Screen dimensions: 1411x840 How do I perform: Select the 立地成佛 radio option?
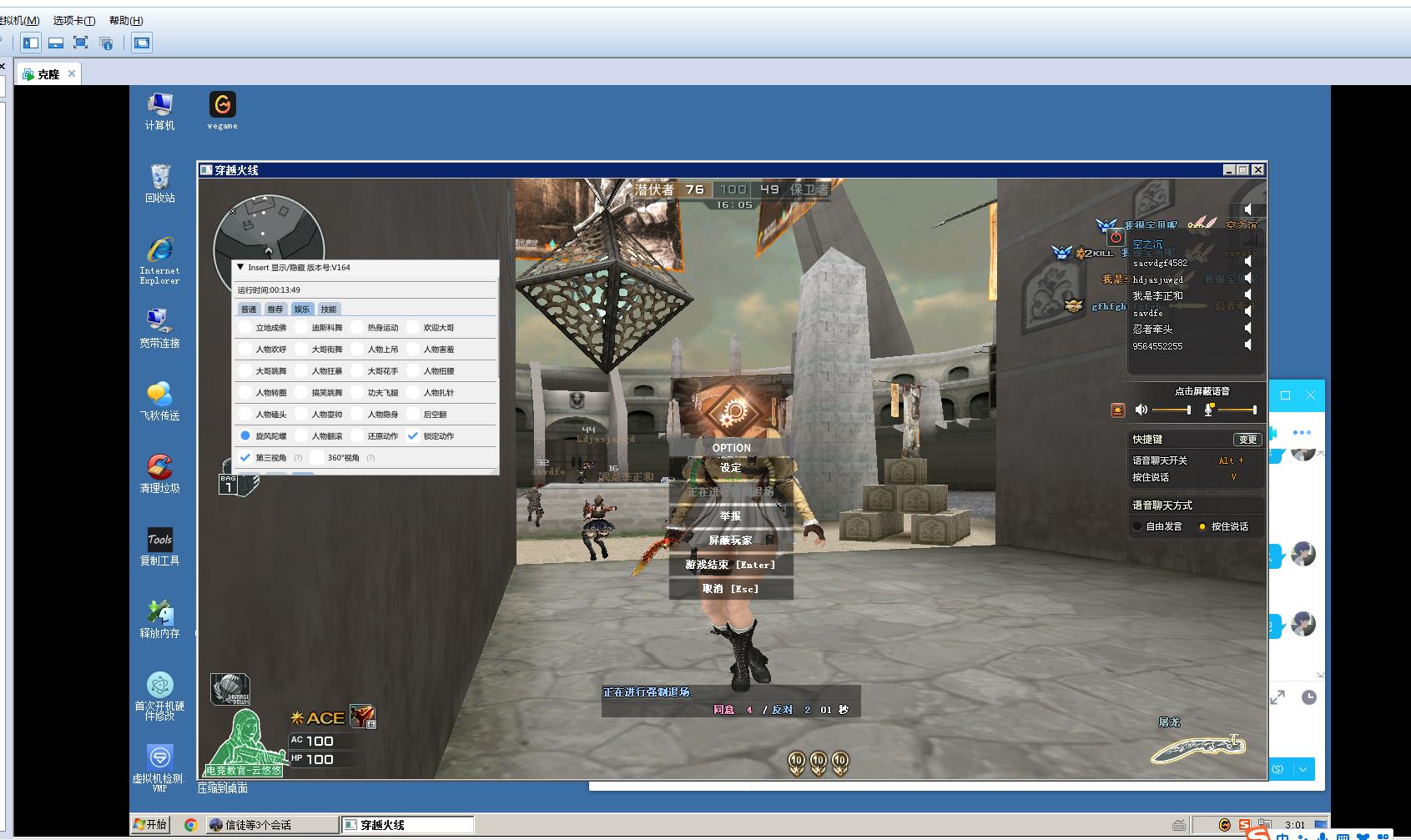(245, 327)
